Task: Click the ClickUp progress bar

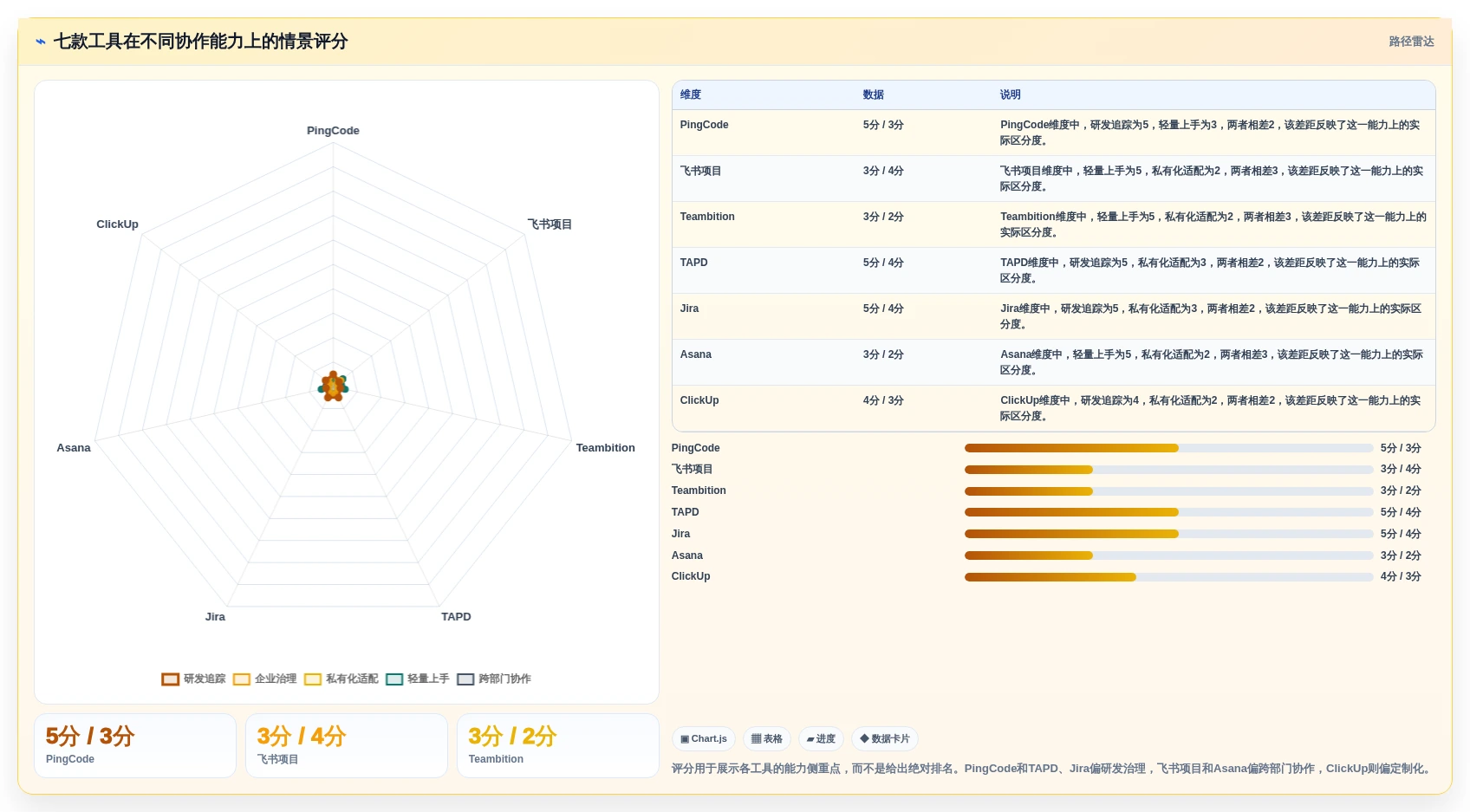Action: pyautogui.click(x=1168, y=577)
